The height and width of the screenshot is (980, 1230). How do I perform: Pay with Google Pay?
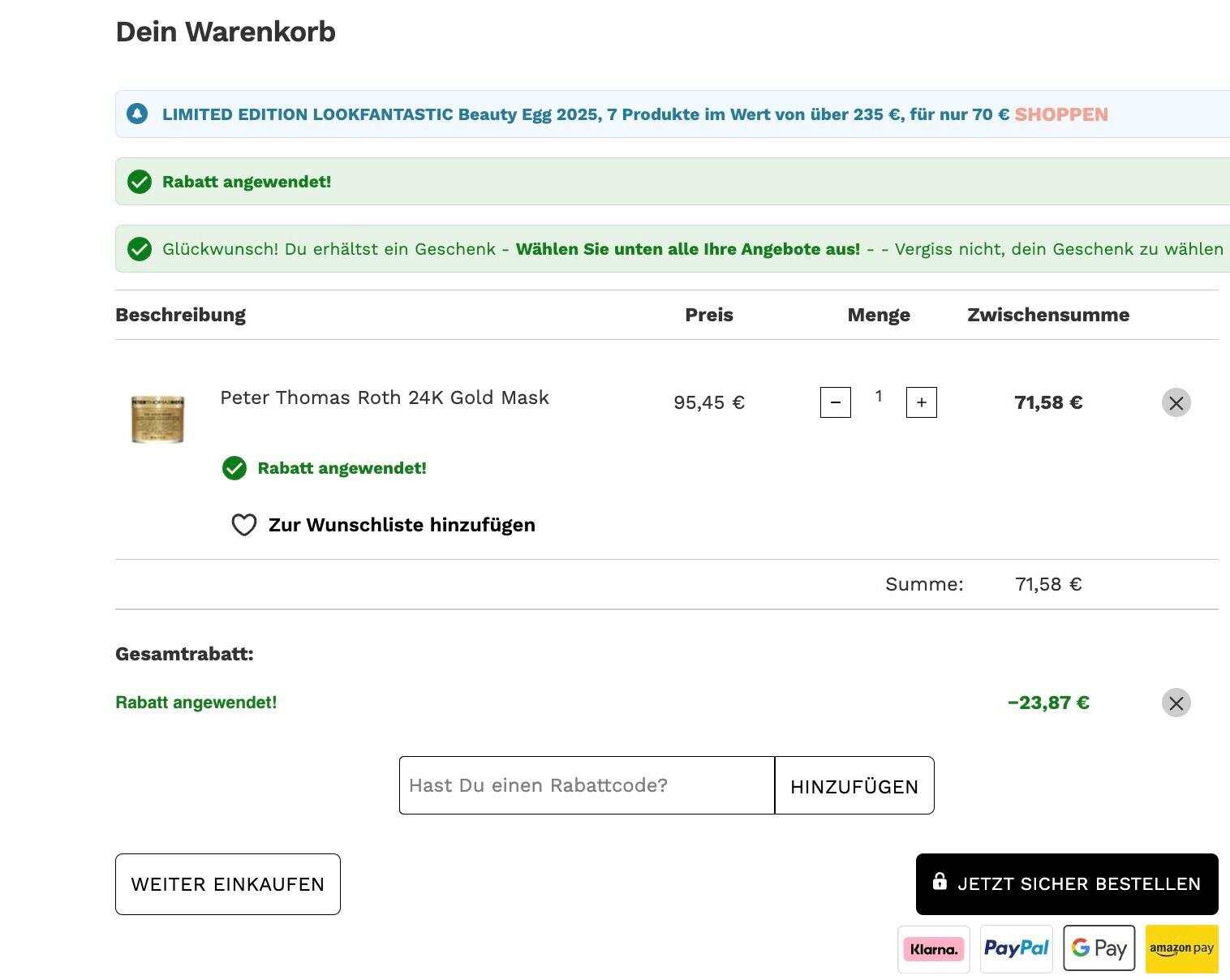[x=1099, y=948]
